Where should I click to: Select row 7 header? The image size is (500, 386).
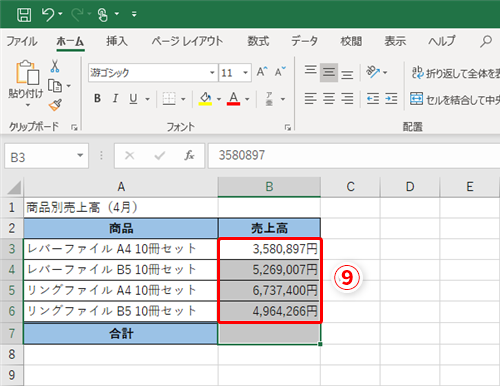point(12,333)
